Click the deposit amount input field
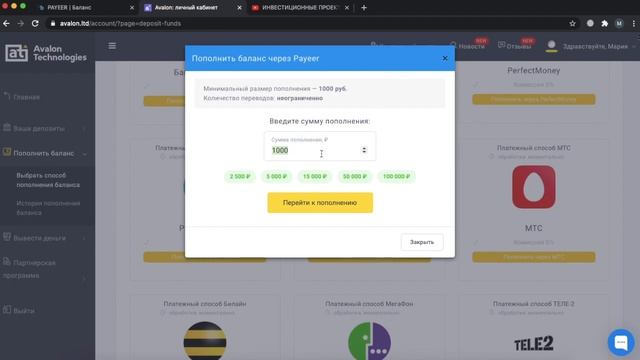Screen dimensions: 640x360 (x=320, y=146)
